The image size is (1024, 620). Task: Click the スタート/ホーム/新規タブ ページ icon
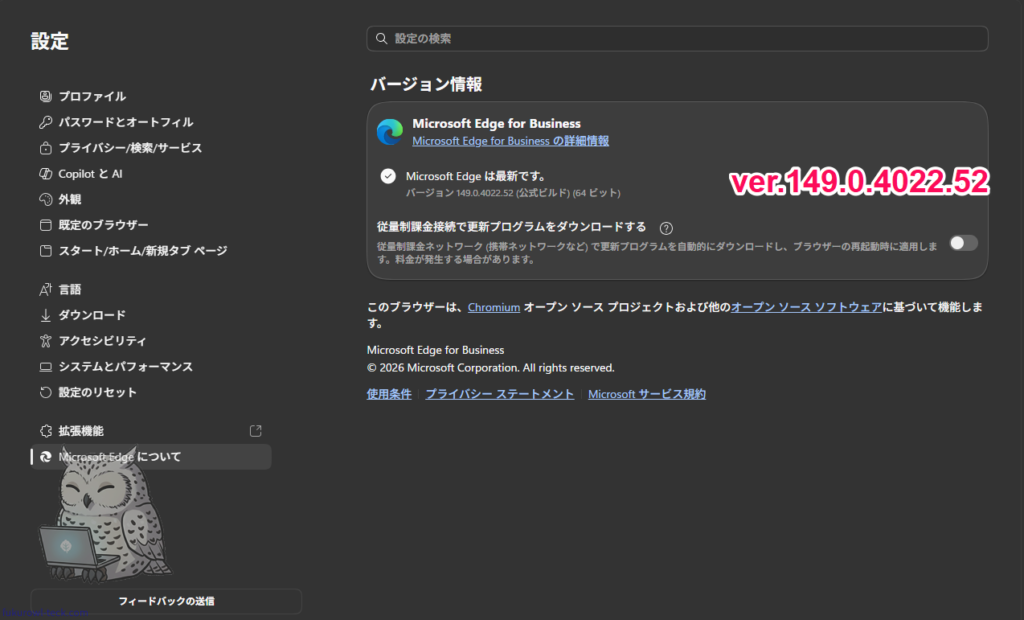(x=45, y=251)
